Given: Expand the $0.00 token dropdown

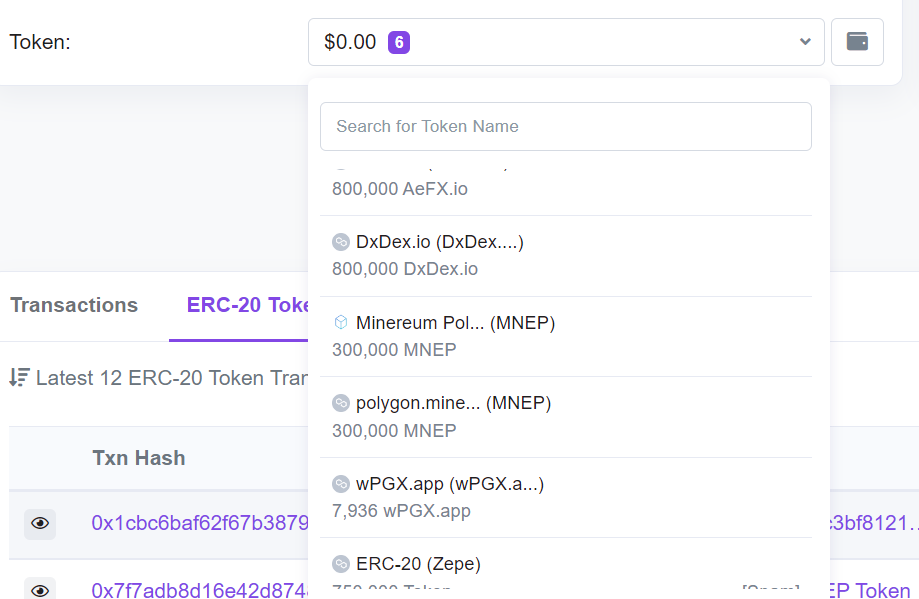Looking at the screenshot, I should (x=566, y=42).
